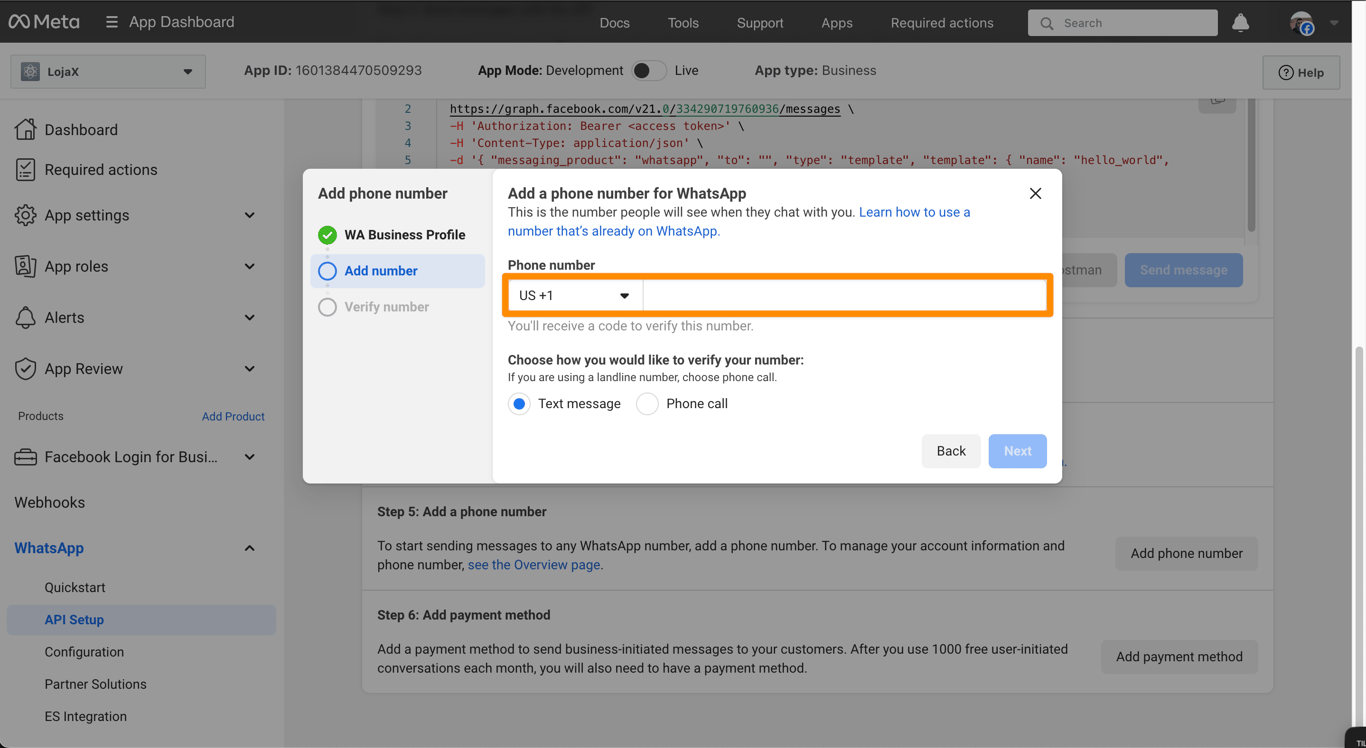
Task: Collapse the WhatsApp section
Action: tap(249, 548)
